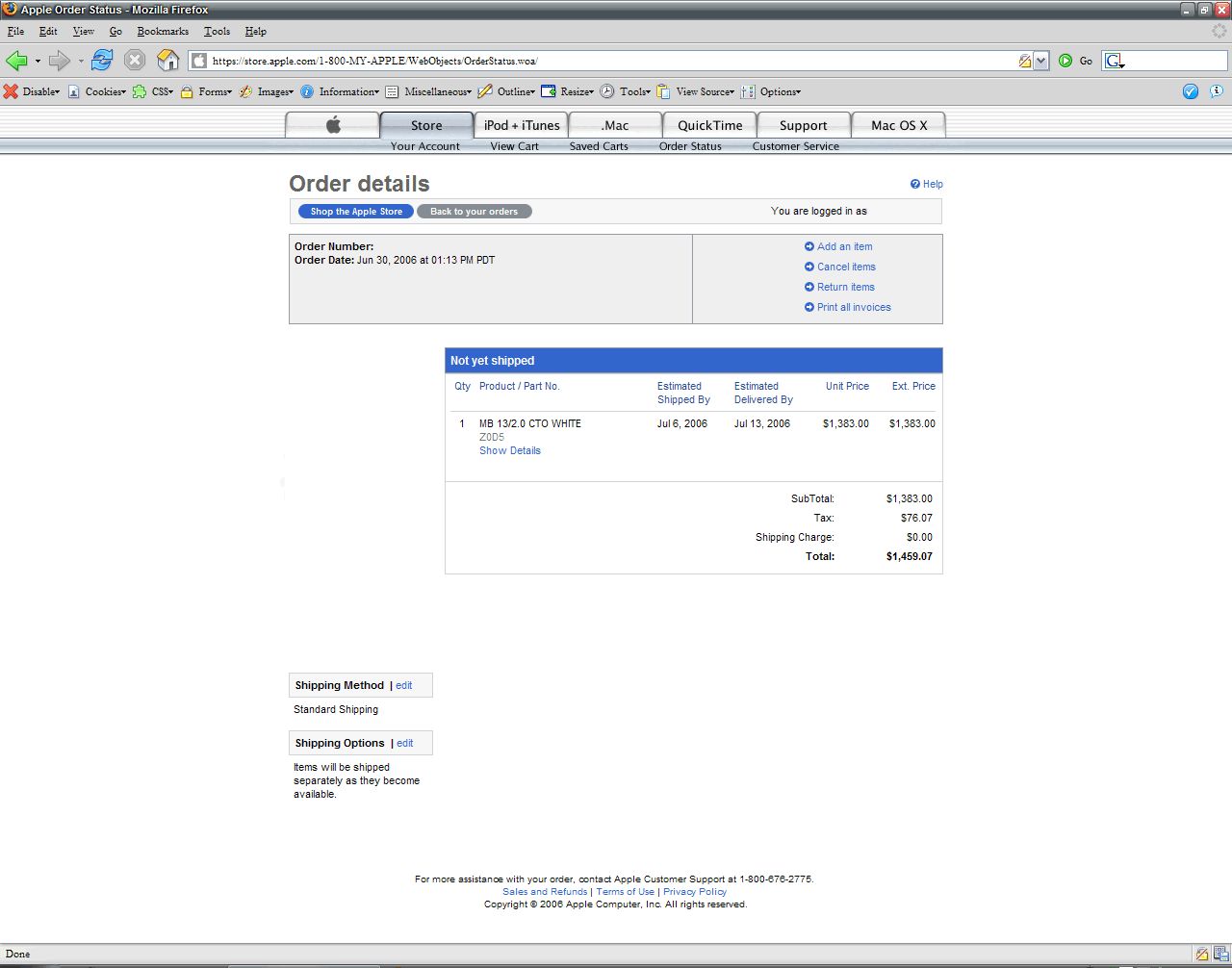The image size is (1232, 968).
Task: Switch to the Mac OS X tab
Action: (x=898, y=125)
